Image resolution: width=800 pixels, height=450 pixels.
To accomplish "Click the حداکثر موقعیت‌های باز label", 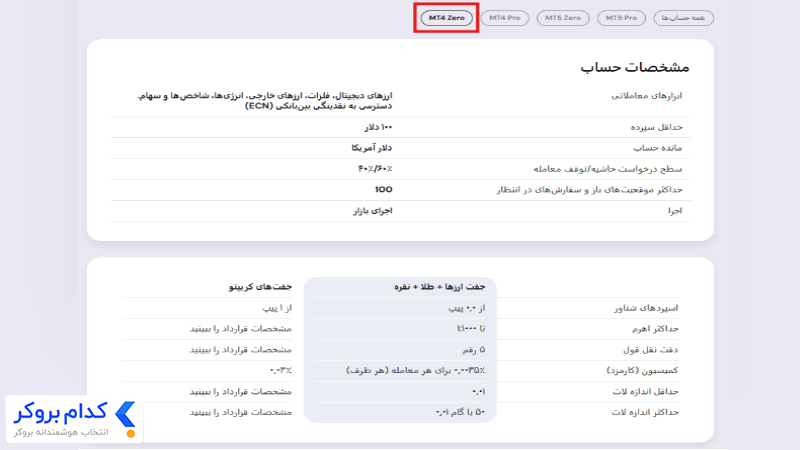I will point(589,190).
